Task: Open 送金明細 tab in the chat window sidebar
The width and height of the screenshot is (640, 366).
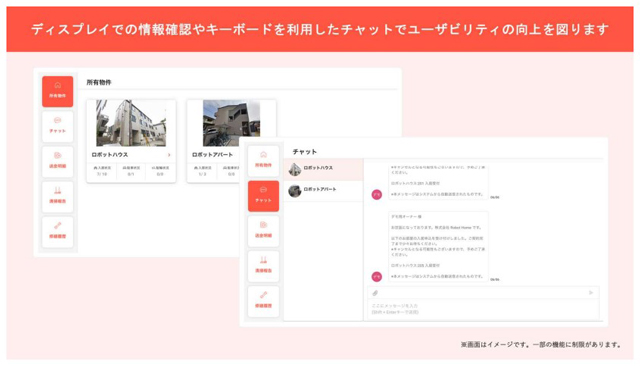Action: click(263, 231)
